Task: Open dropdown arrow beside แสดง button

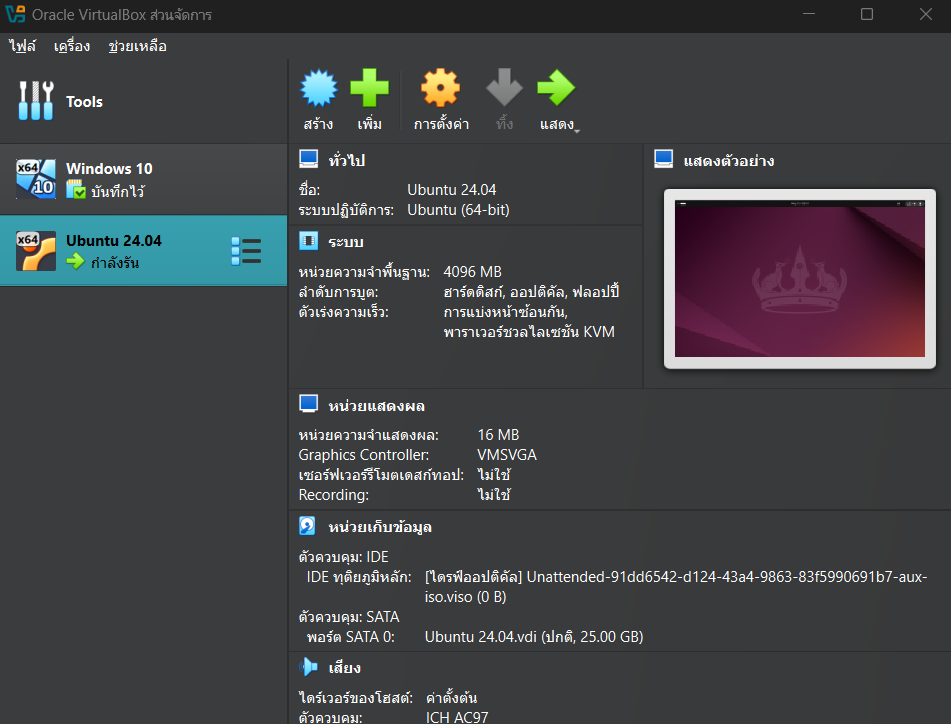Action: click(x=577, y=131)
